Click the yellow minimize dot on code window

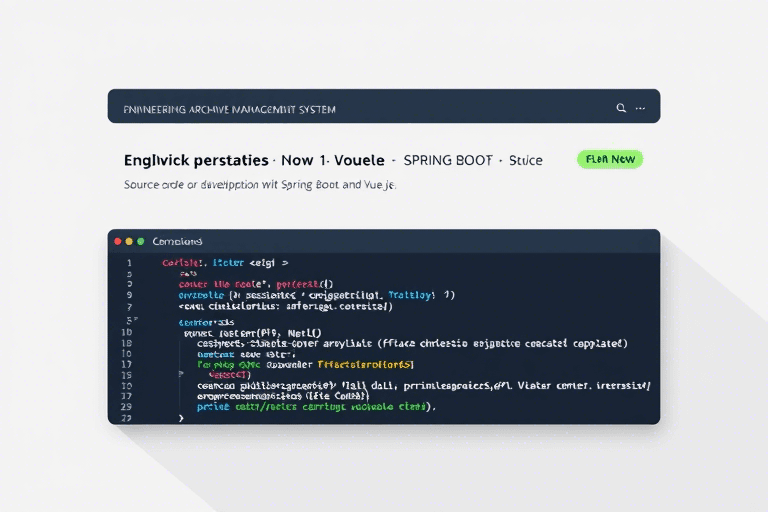click(129, 241)
